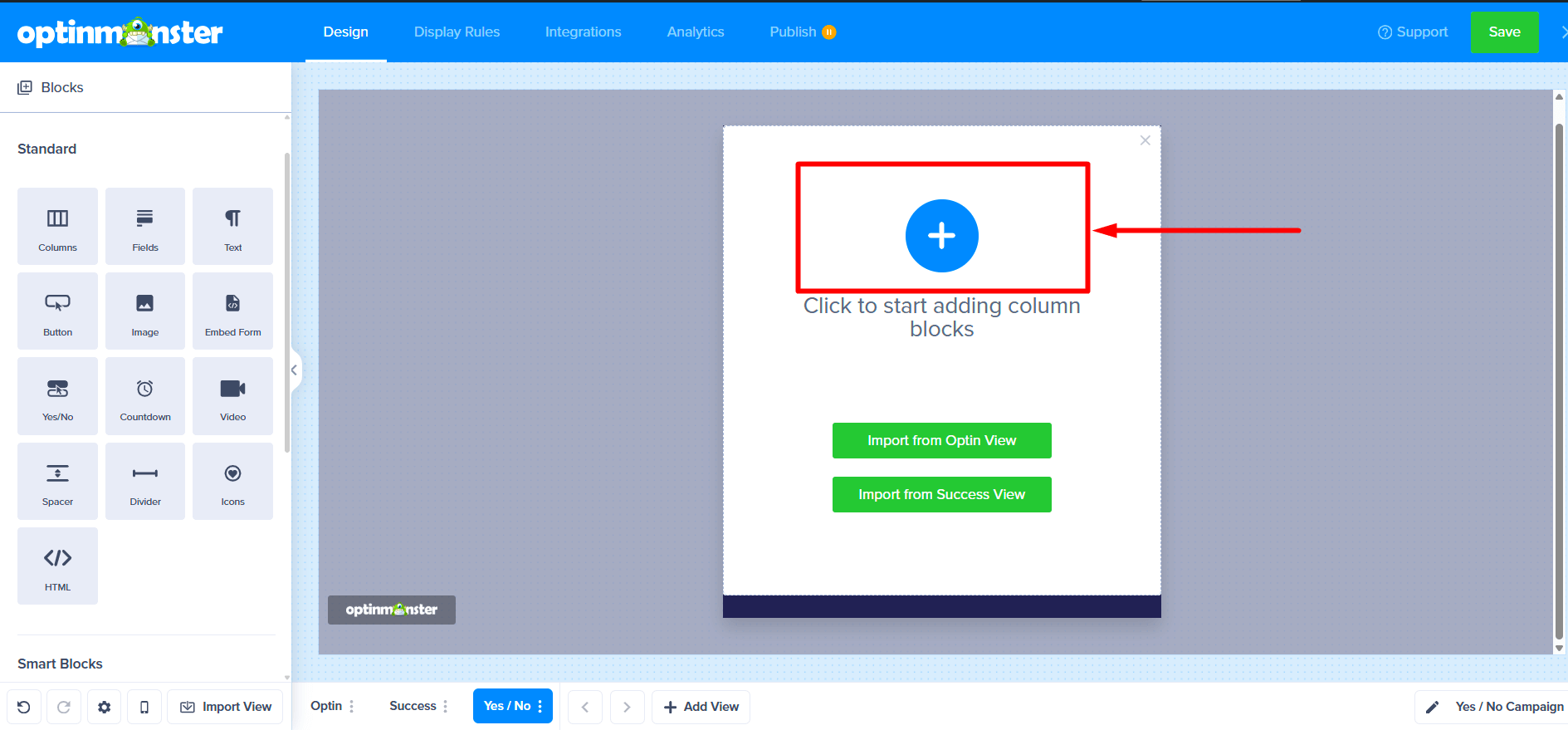The image size is (1568, 730).
Task: Select the Countdown block
Action: [145, 396]
